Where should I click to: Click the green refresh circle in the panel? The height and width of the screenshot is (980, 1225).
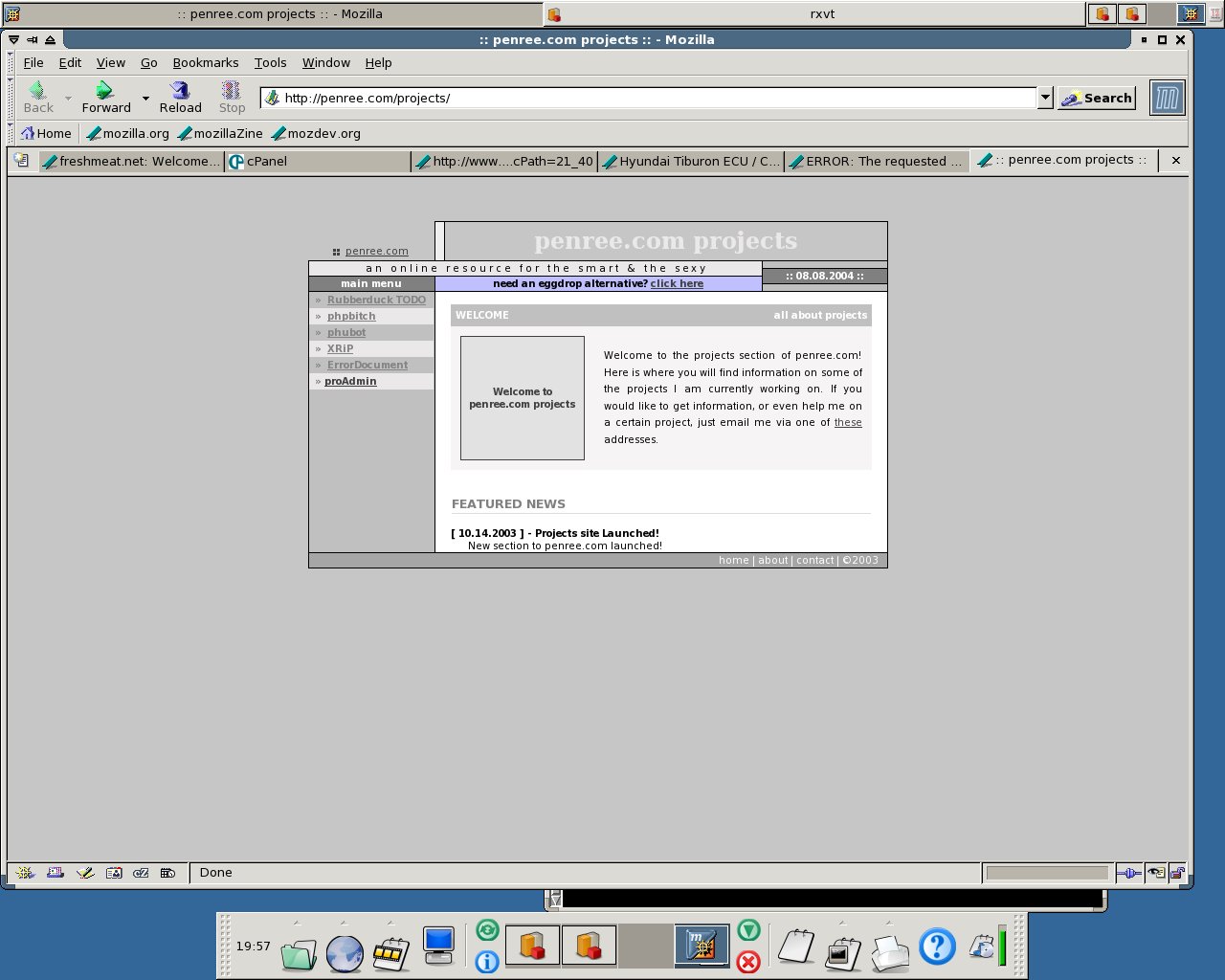(x=487, y=930)
